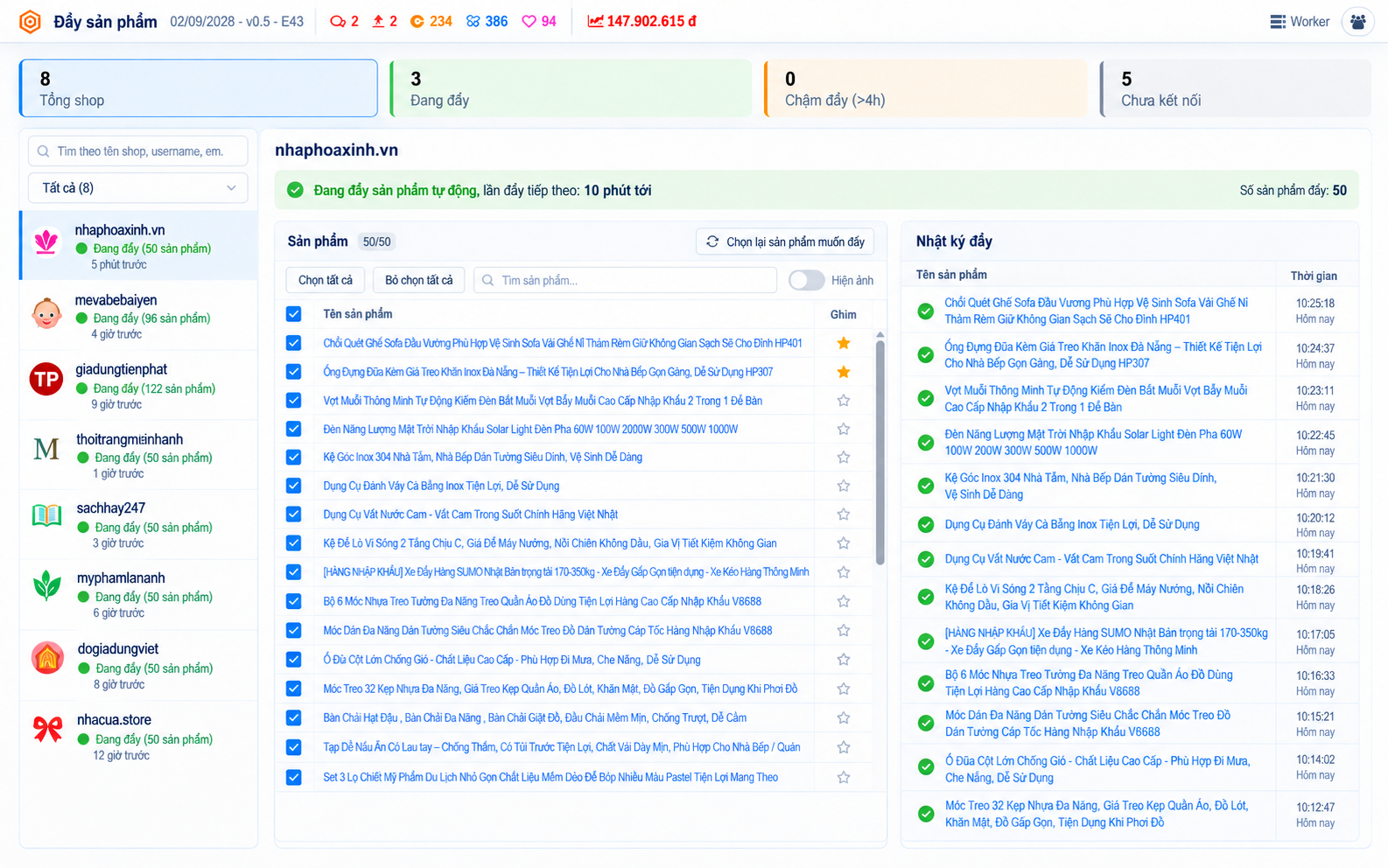Click the upload arrow icon showing 2
This screenshot has height=868, width=1388.
tap(378, 21)
